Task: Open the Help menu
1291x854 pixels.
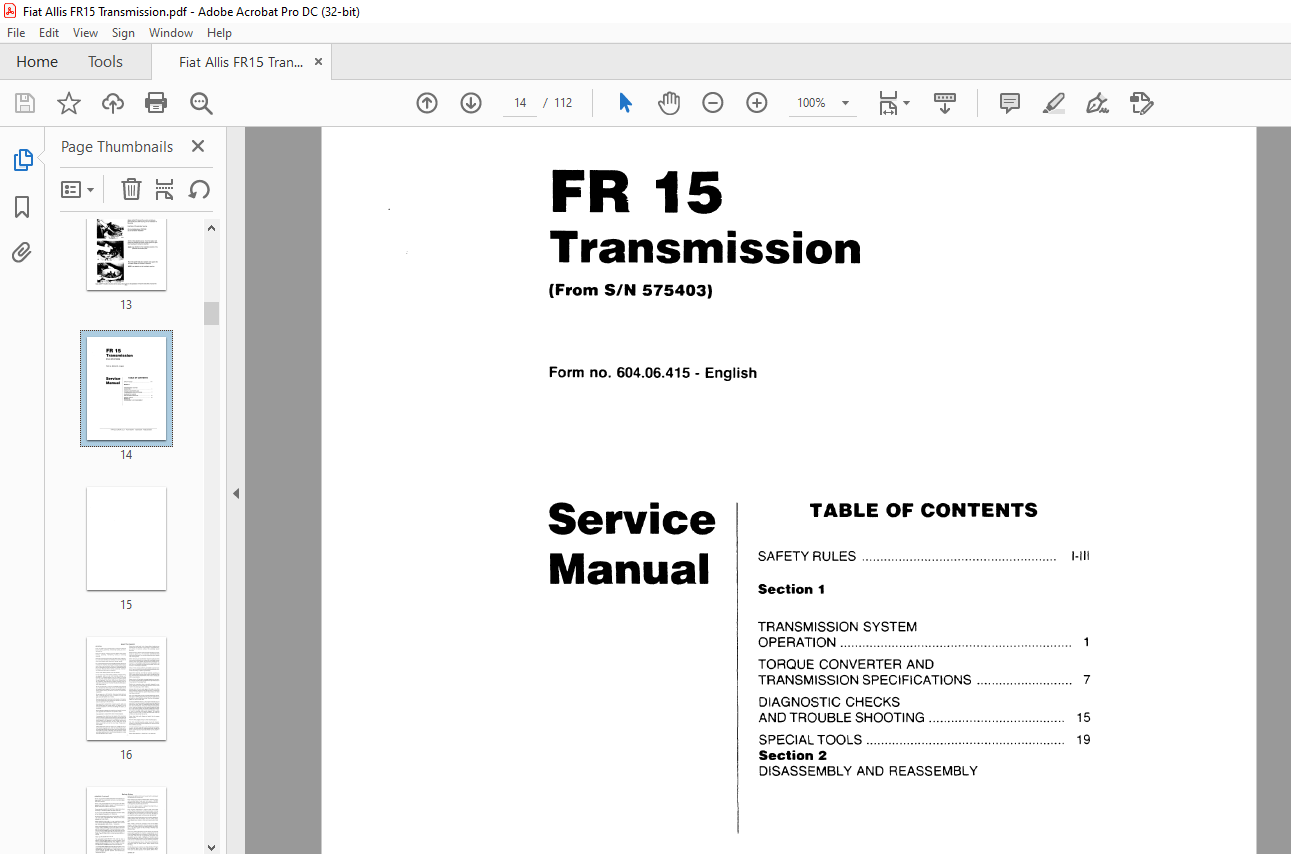Action: tap(220, 33)
